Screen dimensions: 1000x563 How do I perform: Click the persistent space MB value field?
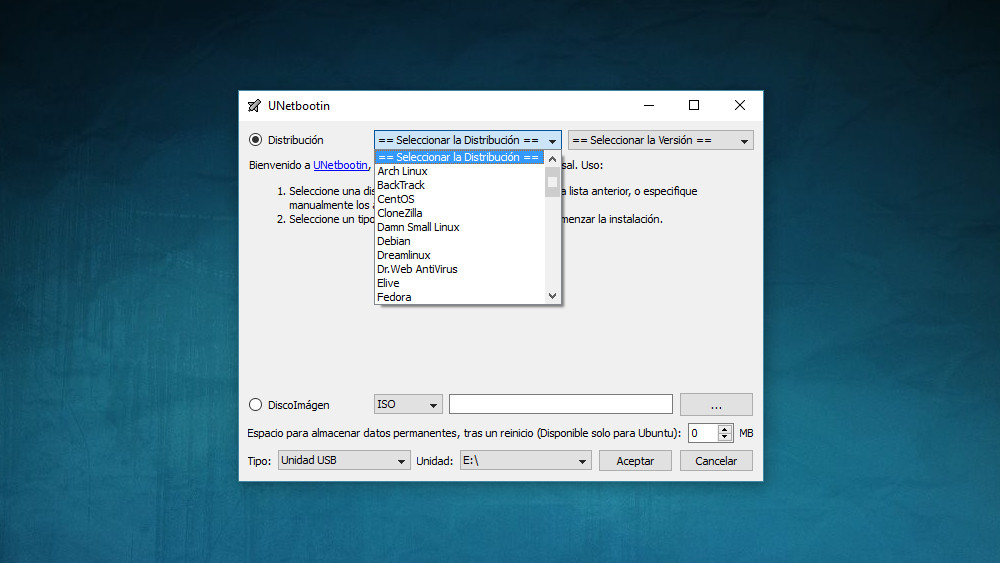tap(703, 434)
